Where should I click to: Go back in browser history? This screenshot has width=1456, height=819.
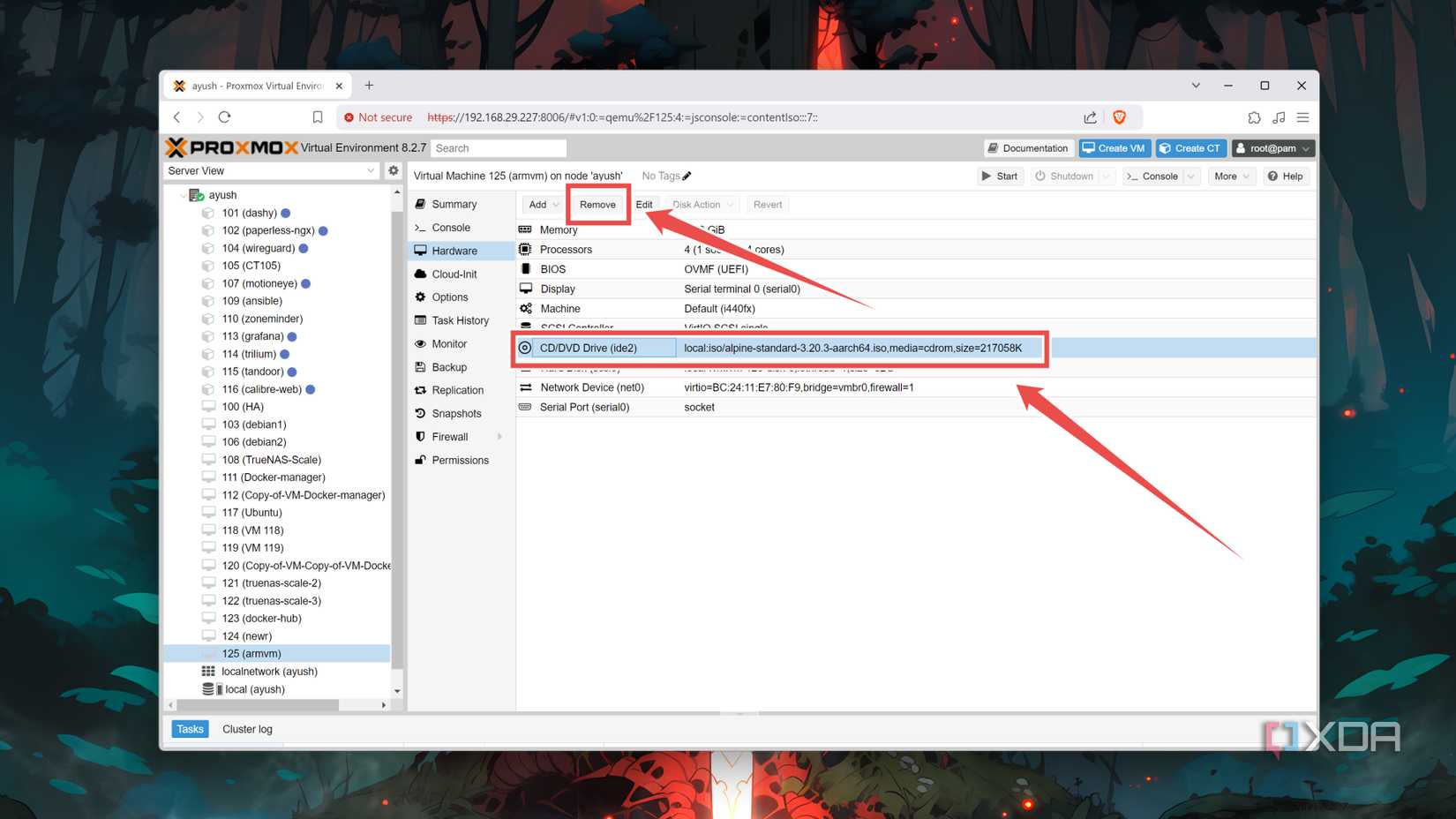click(177, 116)
